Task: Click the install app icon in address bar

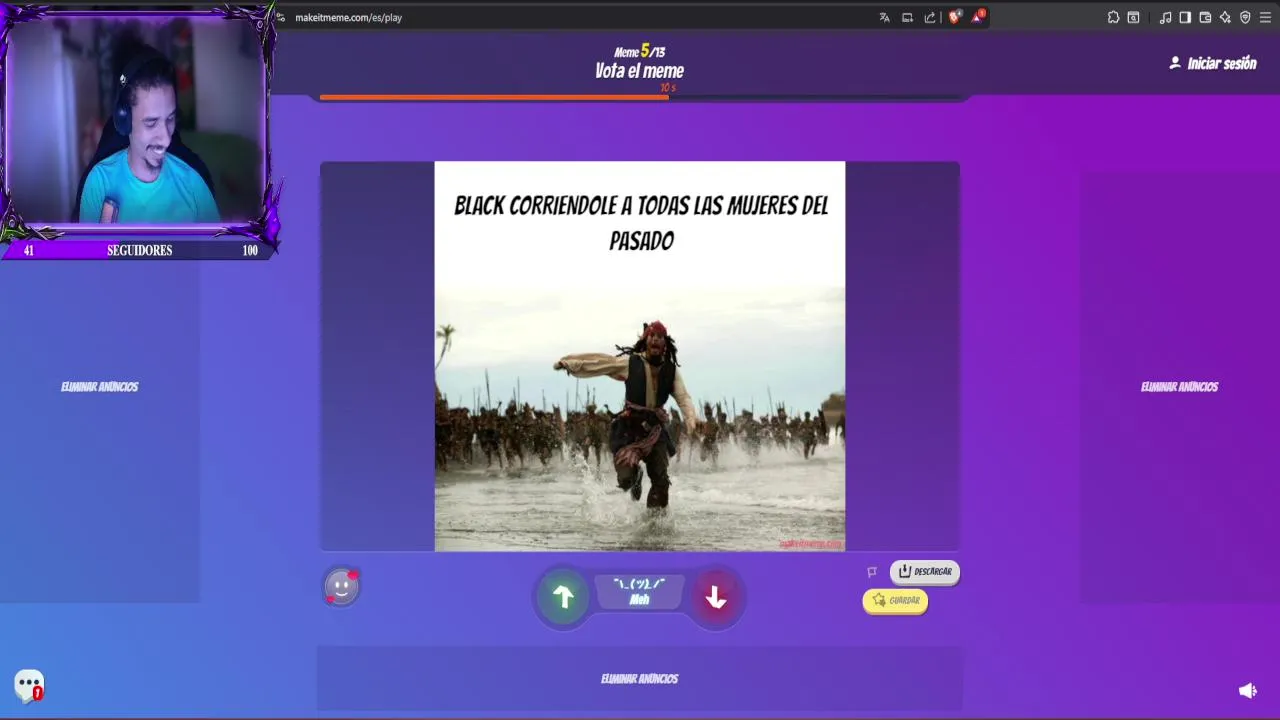Action: pos(907,17)
